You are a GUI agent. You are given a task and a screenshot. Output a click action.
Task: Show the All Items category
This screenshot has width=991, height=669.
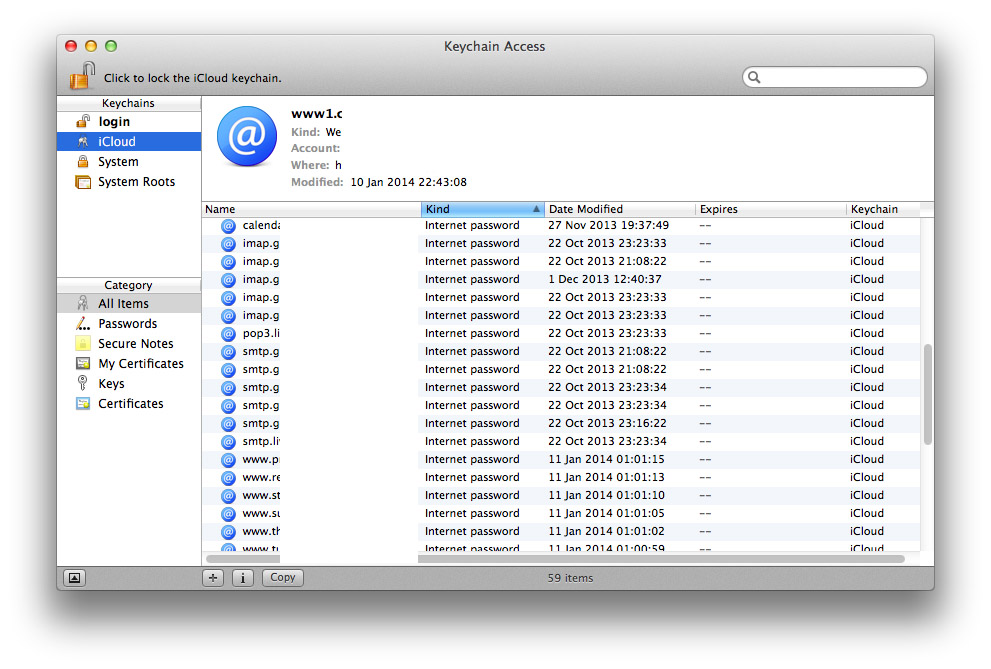pyautogui.click(x=129, y=304)
